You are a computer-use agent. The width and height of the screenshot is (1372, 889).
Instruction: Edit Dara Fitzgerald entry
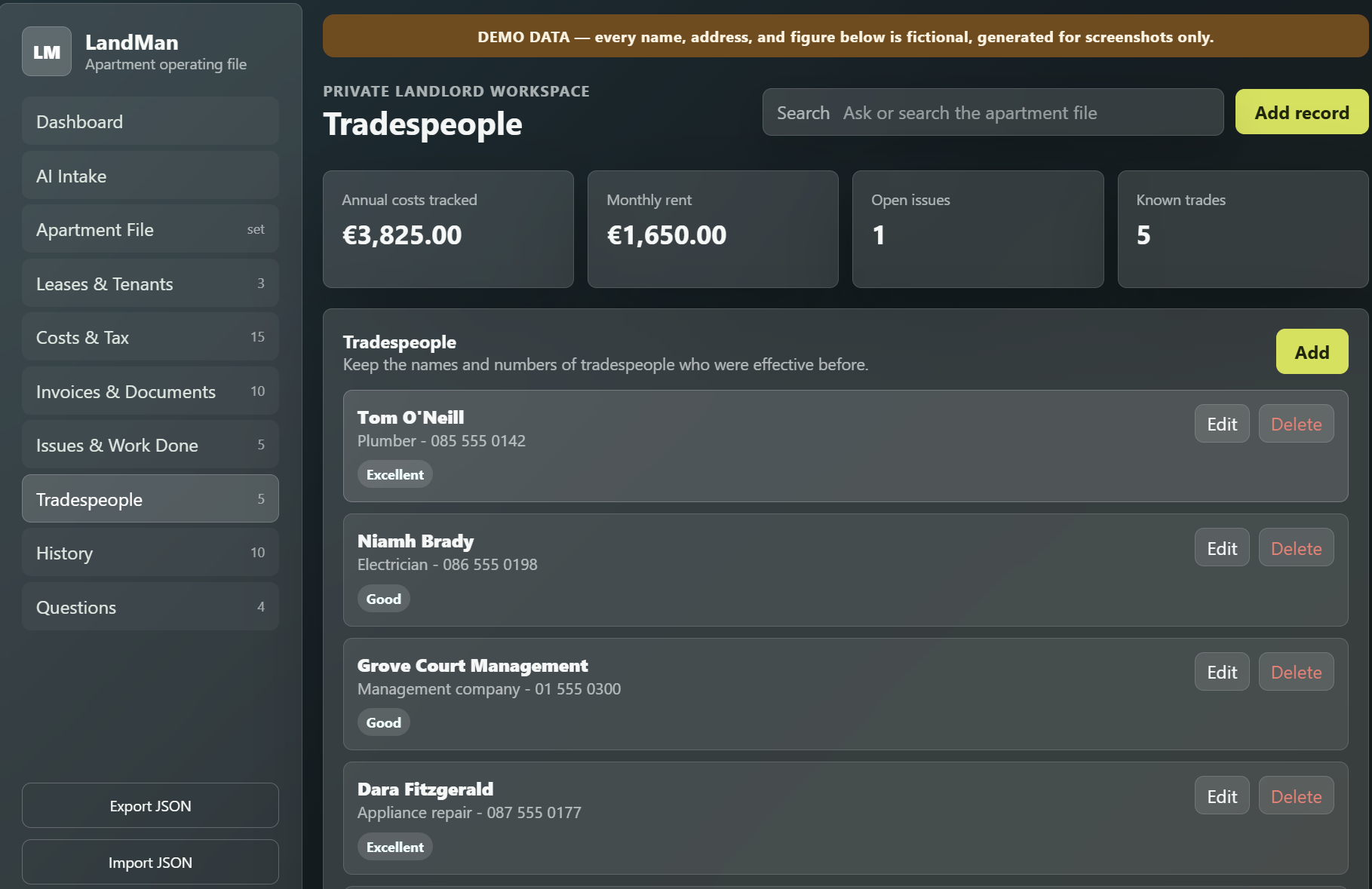click(1222, 796)
